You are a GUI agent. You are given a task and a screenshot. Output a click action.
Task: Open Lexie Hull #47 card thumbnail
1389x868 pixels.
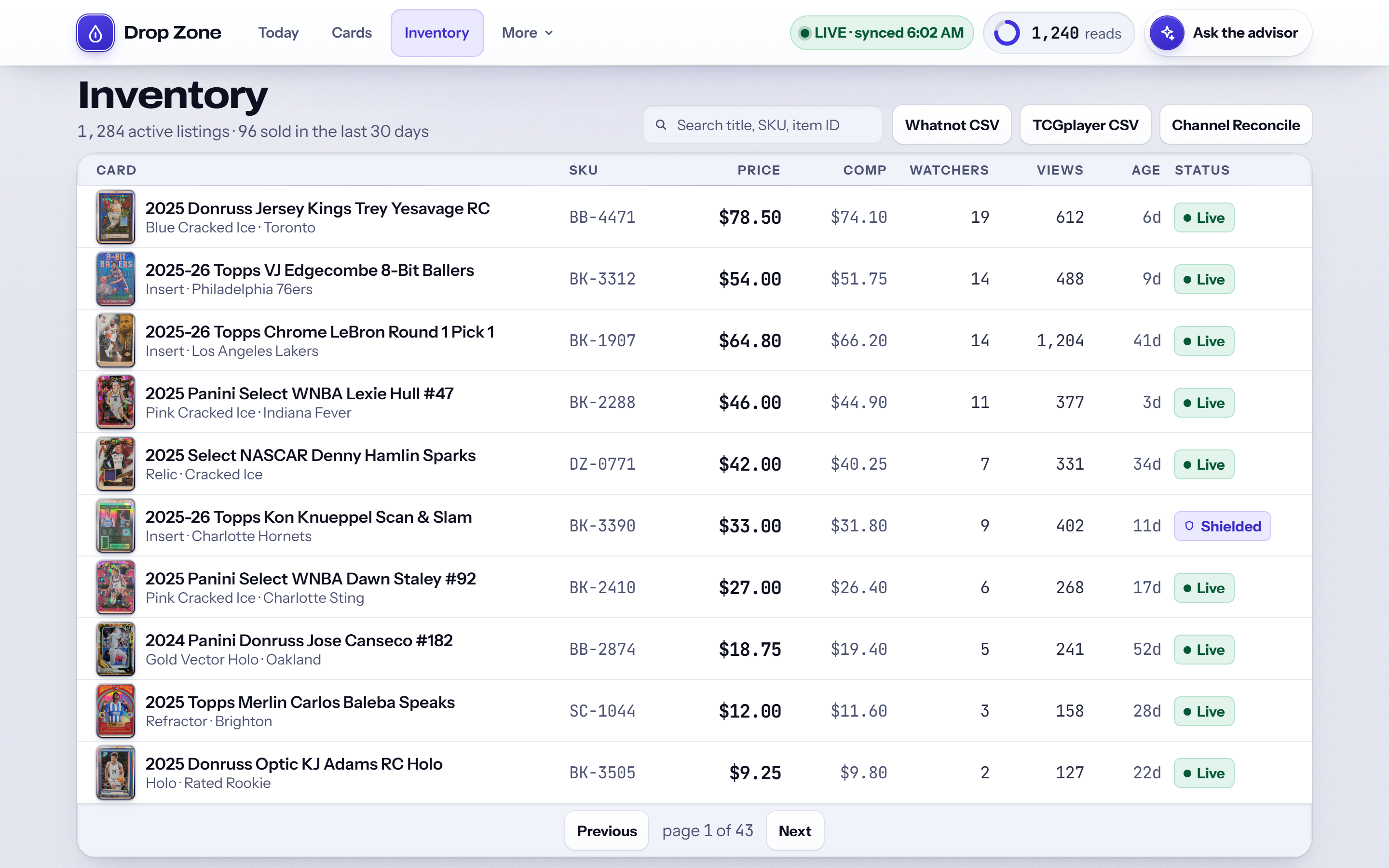click(x=116, y=403)
